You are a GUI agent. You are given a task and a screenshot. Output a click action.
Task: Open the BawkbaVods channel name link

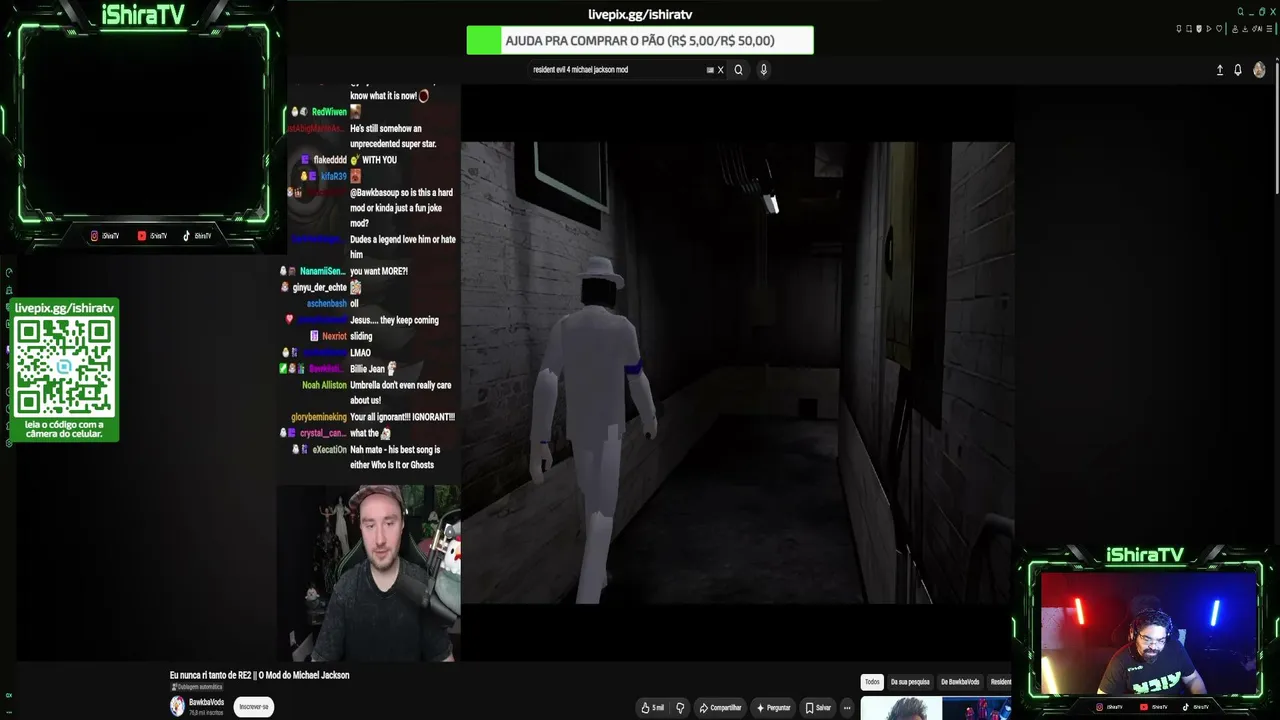point(206,702)
